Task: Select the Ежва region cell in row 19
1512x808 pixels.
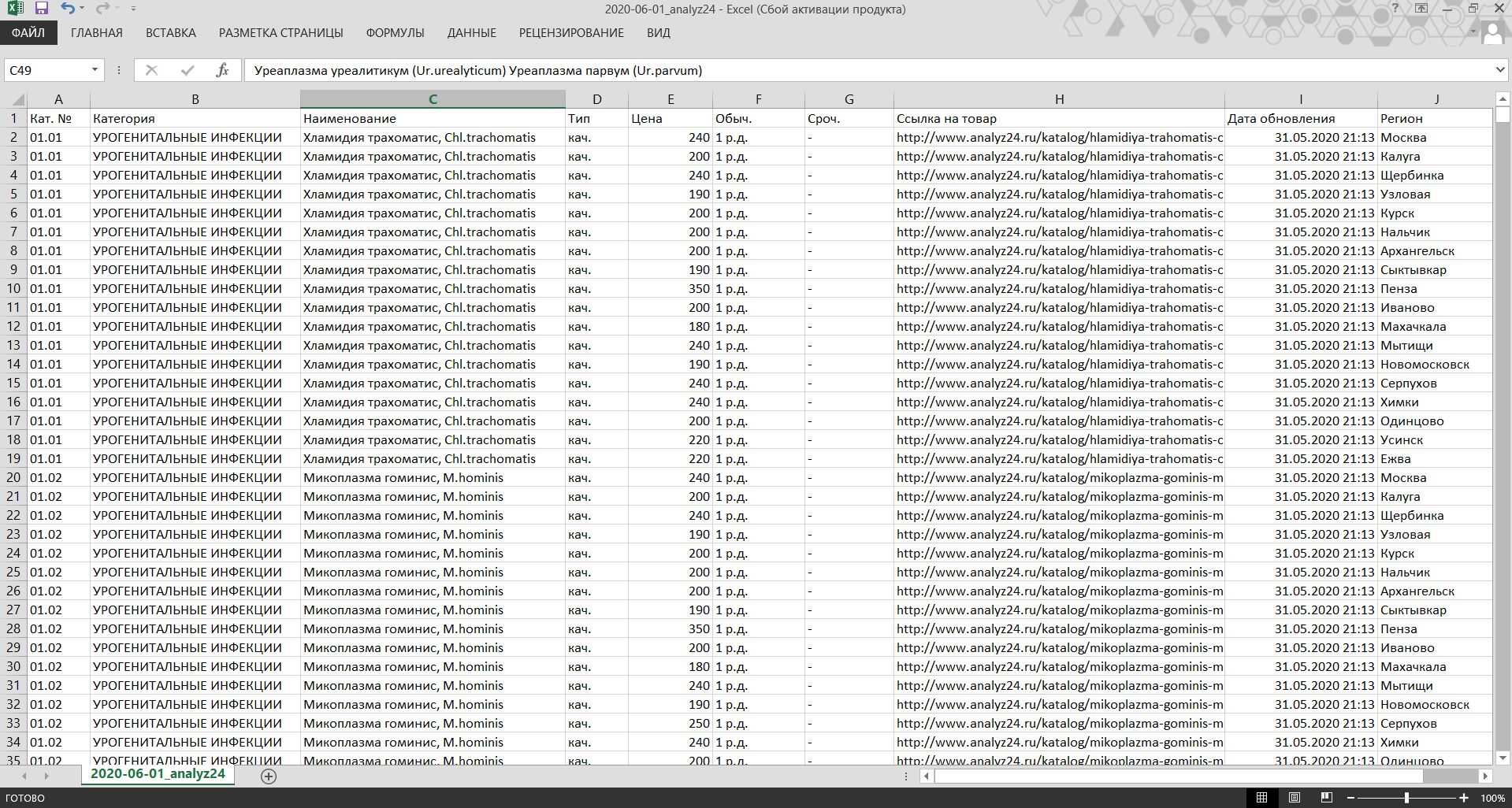Action: 1435,458
